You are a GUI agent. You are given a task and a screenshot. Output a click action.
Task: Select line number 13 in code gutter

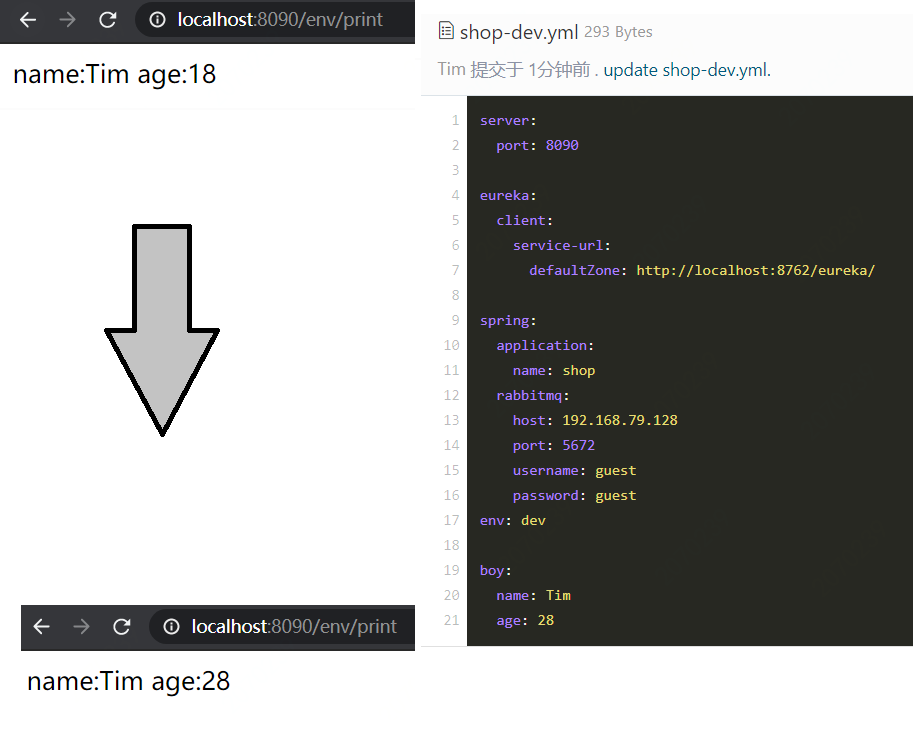(x=452, y=420)
